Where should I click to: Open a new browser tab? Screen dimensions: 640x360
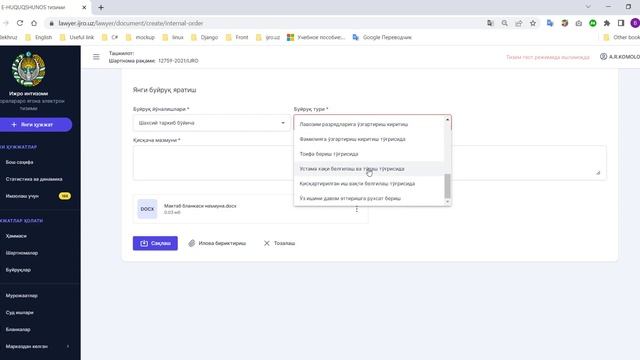pyautogui.click(x=101, y=7)
